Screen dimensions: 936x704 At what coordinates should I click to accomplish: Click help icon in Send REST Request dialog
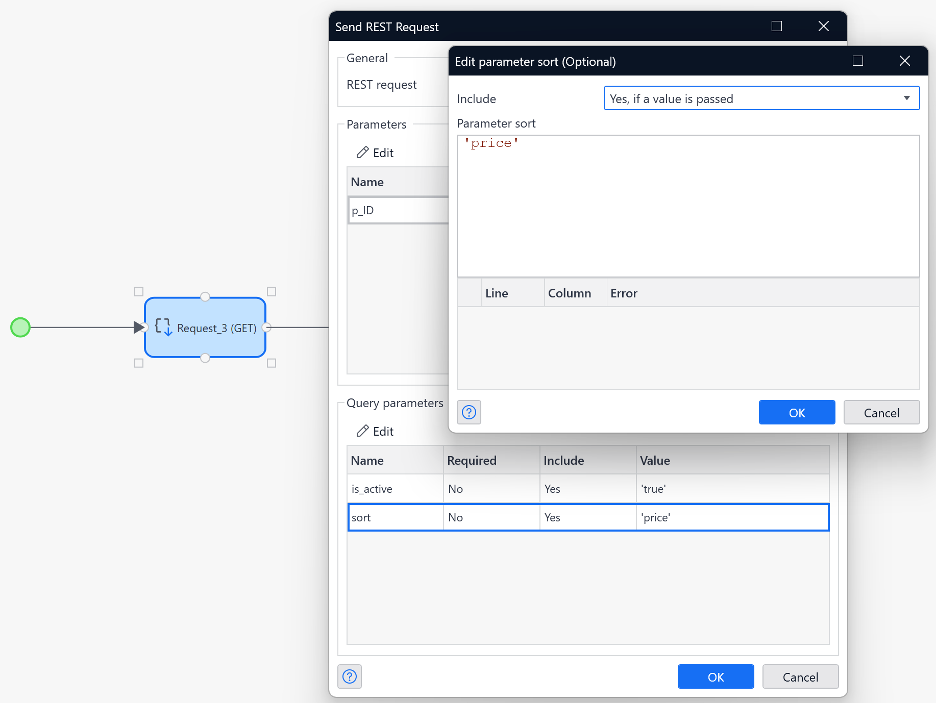coord(350,677)
